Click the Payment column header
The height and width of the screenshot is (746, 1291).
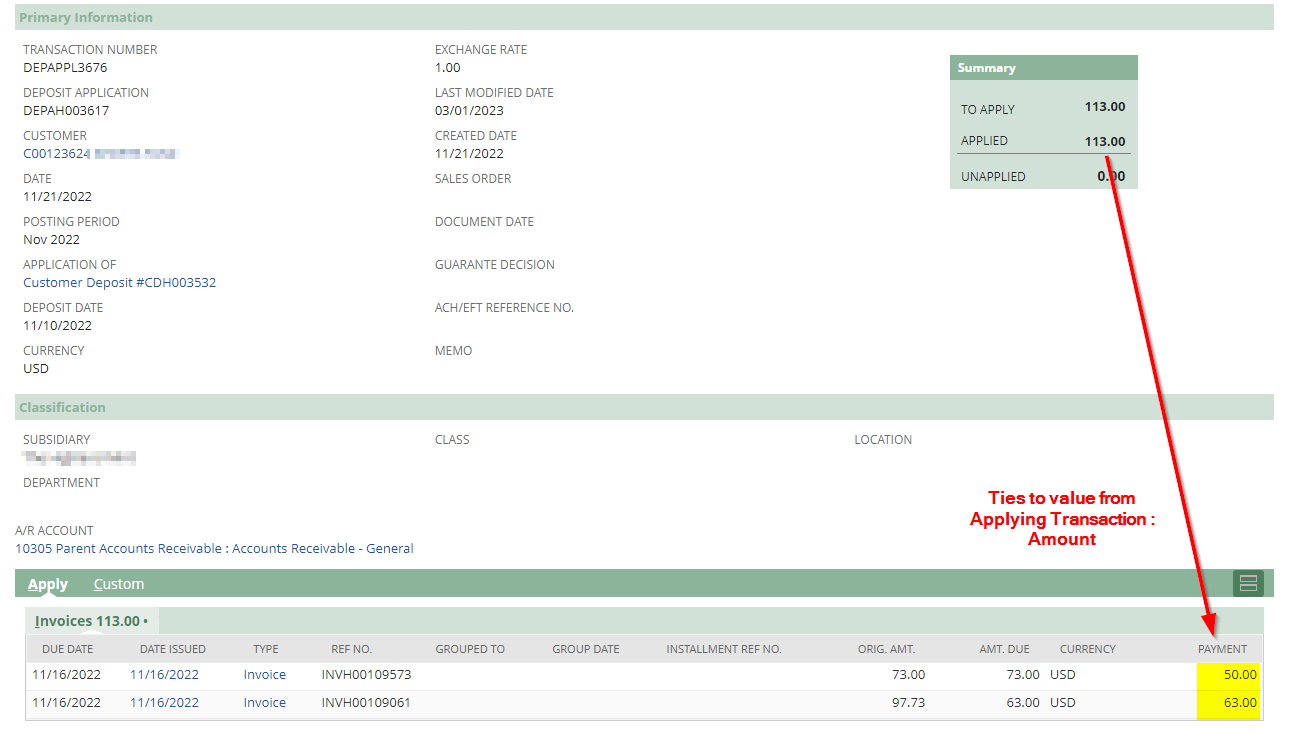coord(1223,649)
